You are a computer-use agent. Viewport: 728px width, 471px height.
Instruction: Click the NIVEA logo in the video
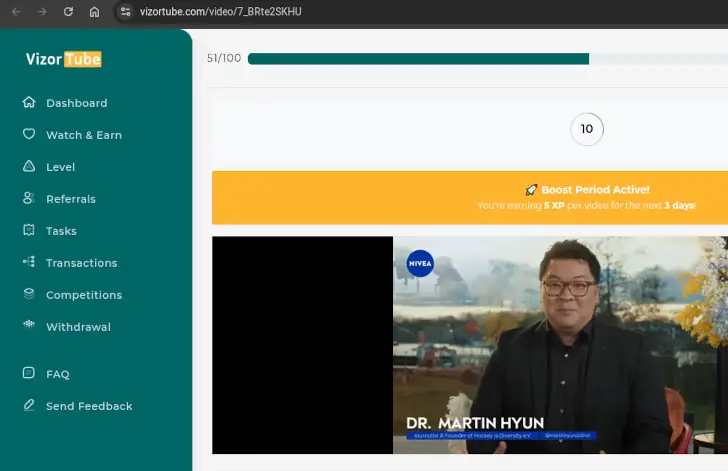(420, 263)
